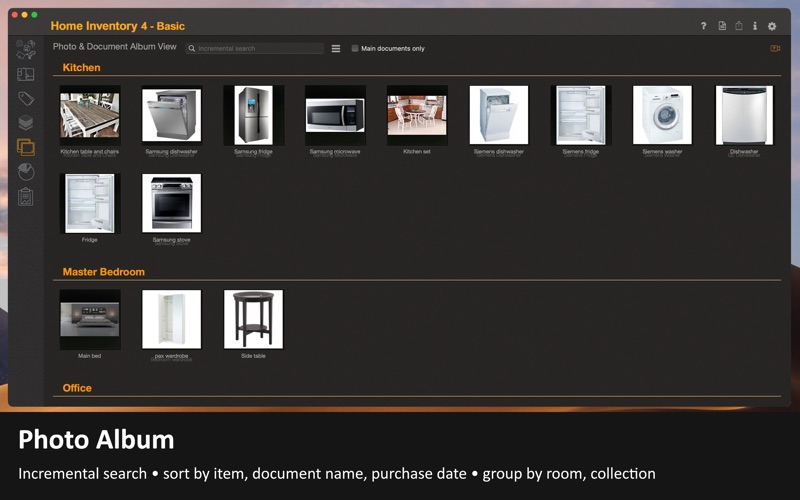
Task: Select the Fridge photo in second row
Action: click(x=90, y=204)
